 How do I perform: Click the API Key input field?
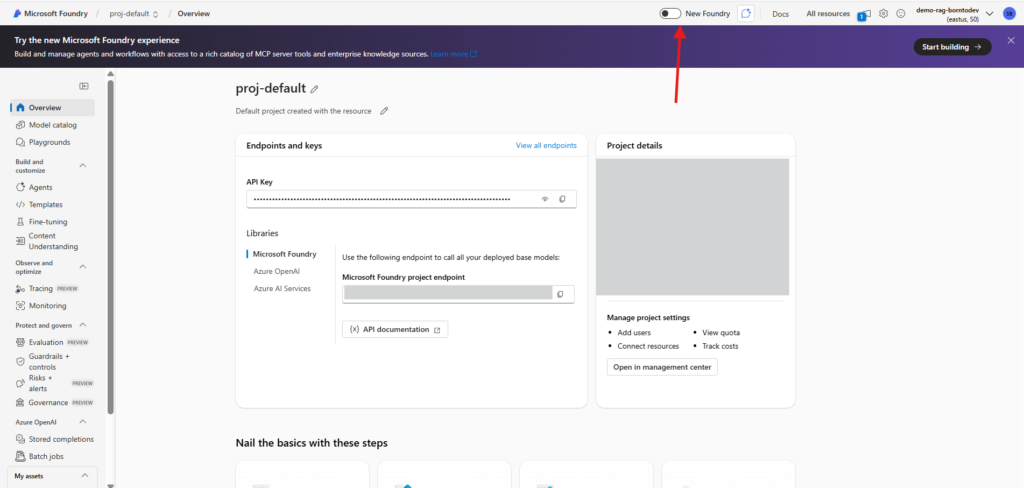tap(390, 199)
